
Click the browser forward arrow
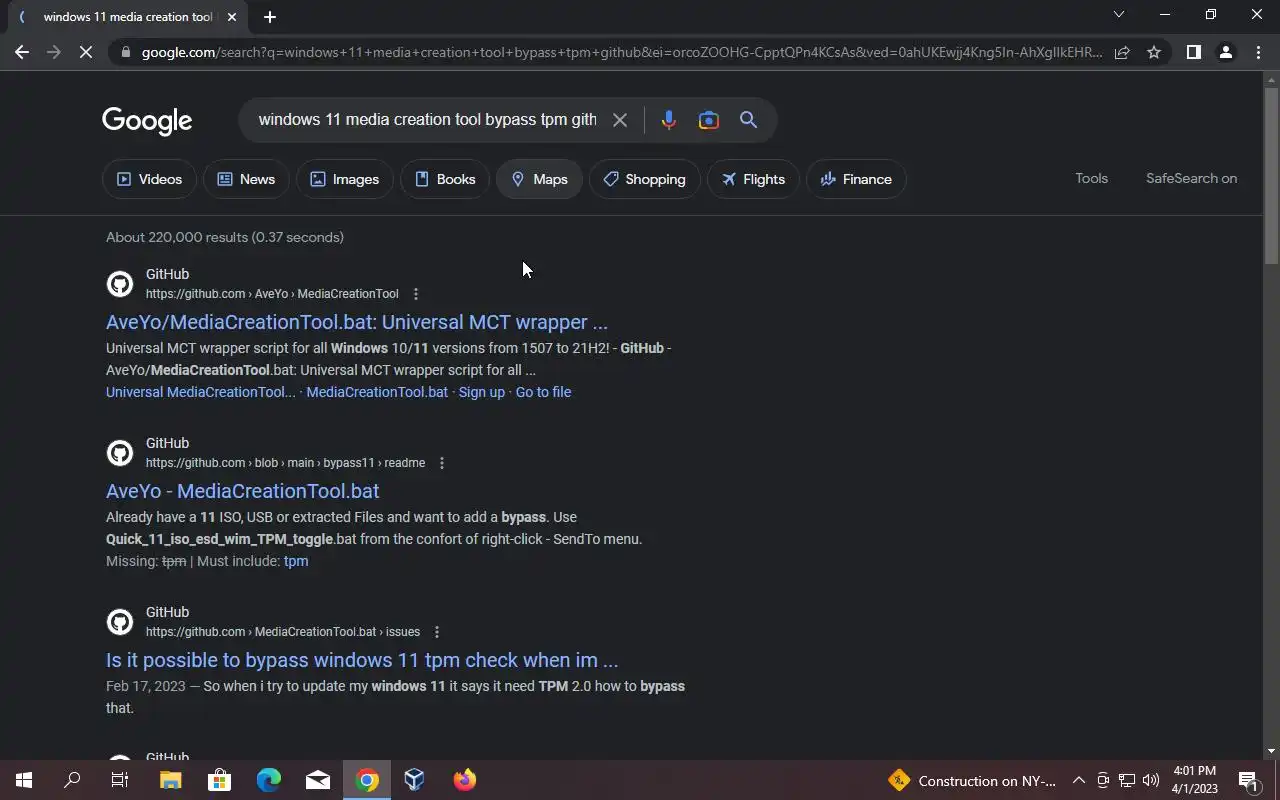pyautogui.click(x=54, y=52)
